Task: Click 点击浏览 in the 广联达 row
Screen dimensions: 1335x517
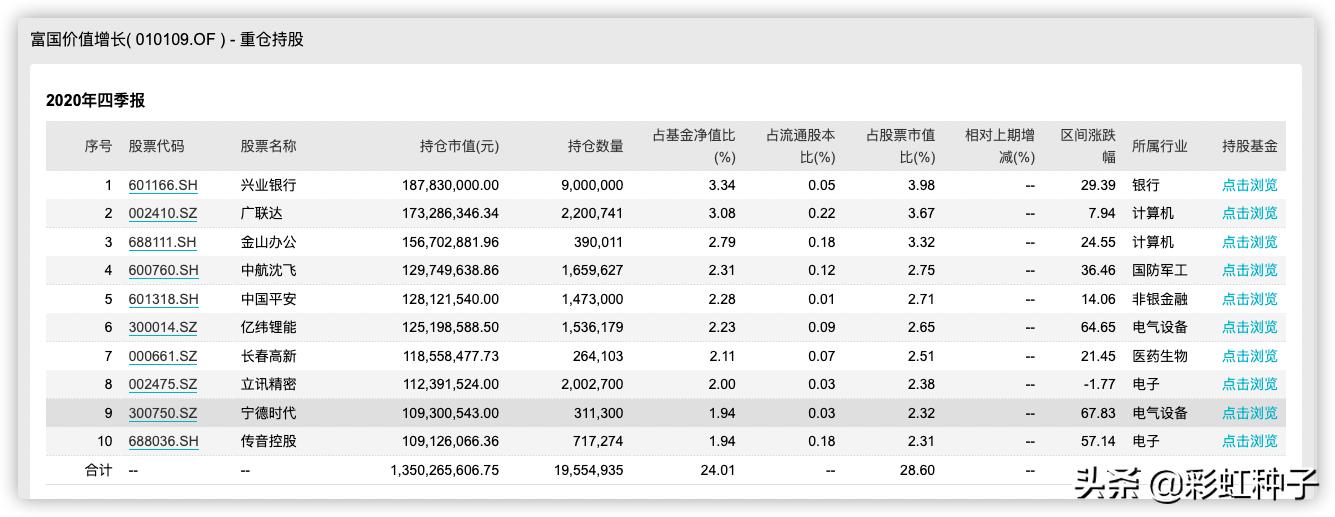Action: click(1249, 213)
